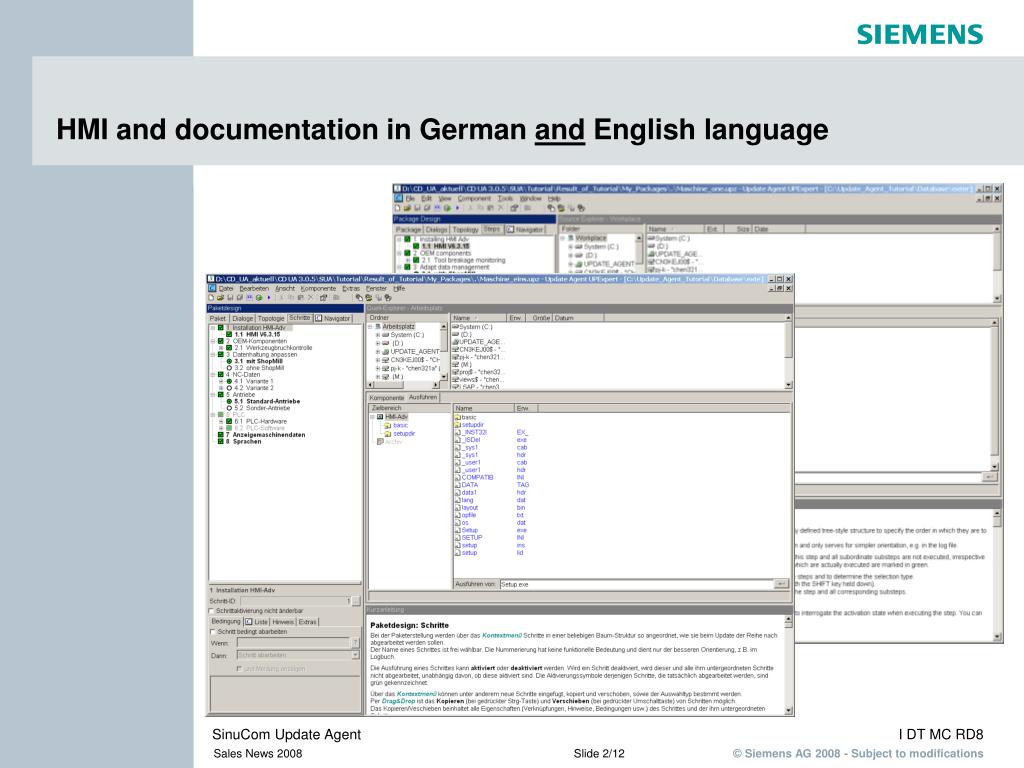This screenshot has width=1024, height=768.
Task: Click the New document icon in the German window toolbar
Action: tap(212, 298)
